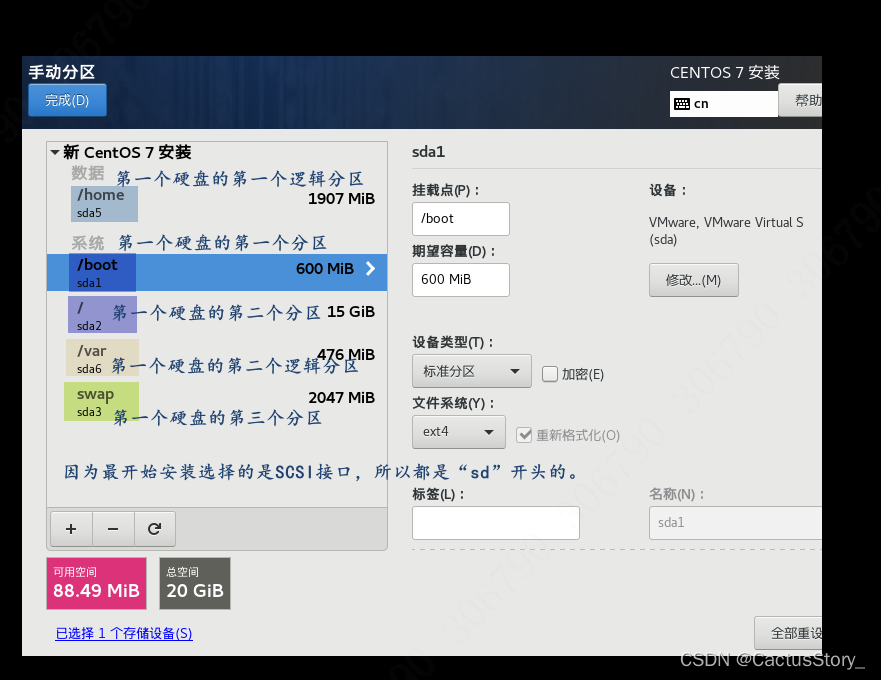Click the empty 标签(L) label field
The height and width of the screenshot is (680, 881).
click(x=496, y=523)
